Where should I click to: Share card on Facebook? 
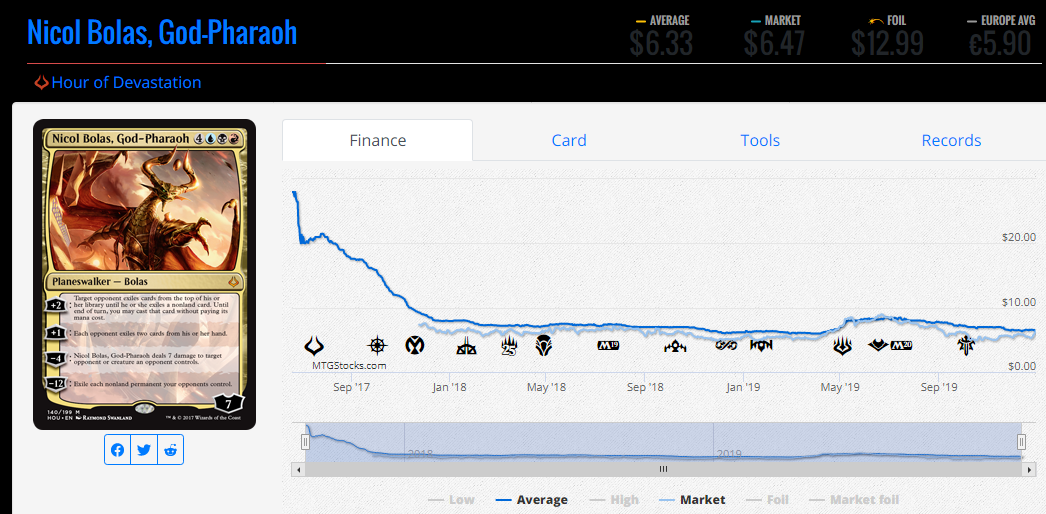[x=117, y=450]
